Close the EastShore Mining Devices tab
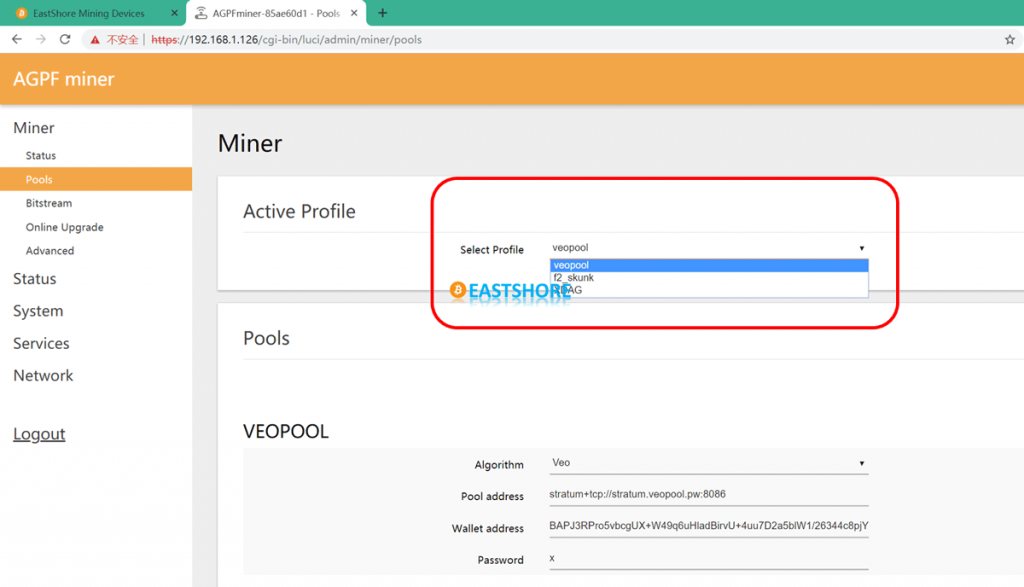The image size is (1024, 587). (x=173, y=13)
